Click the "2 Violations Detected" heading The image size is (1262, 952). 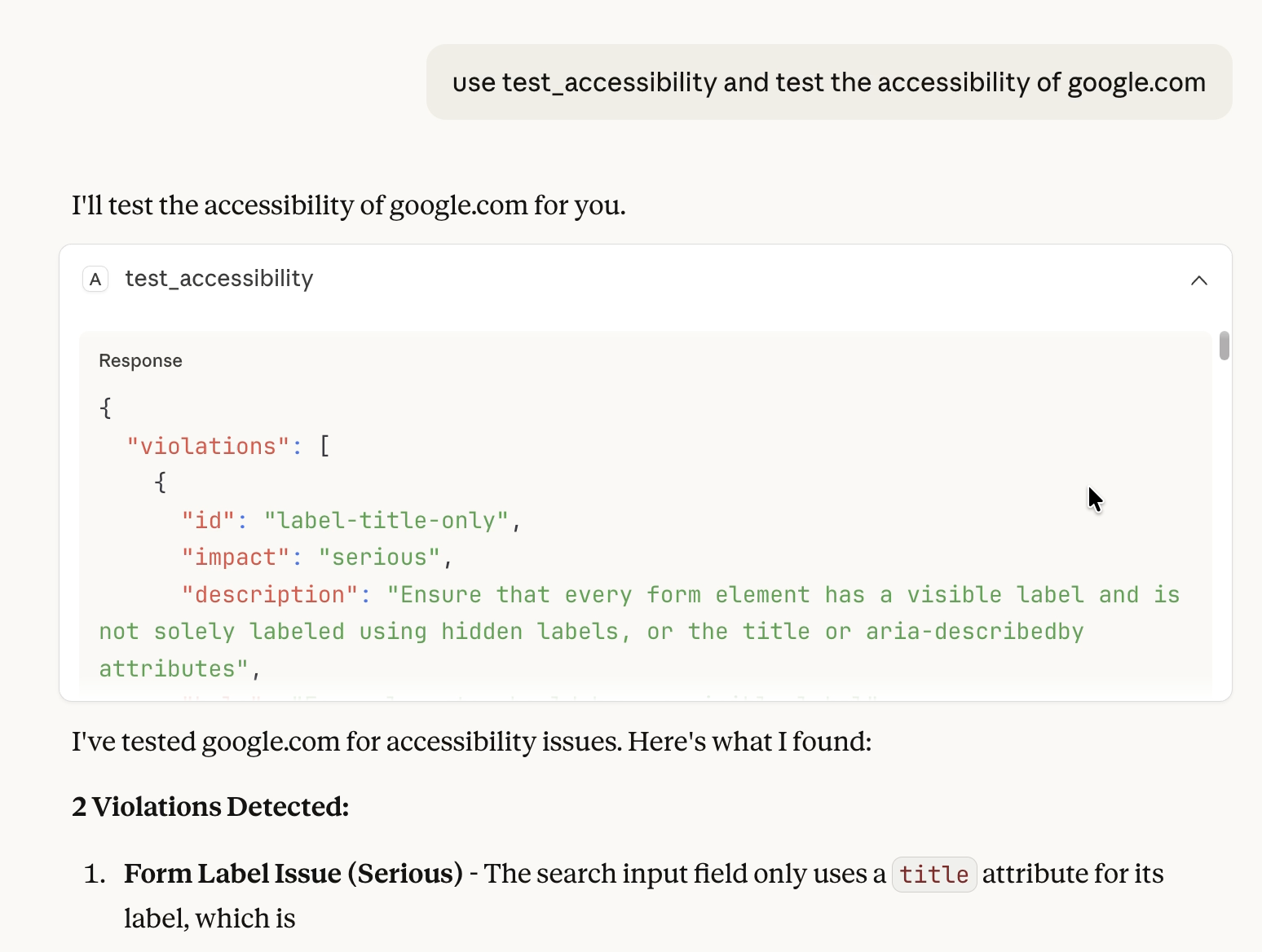click(210, 807)
